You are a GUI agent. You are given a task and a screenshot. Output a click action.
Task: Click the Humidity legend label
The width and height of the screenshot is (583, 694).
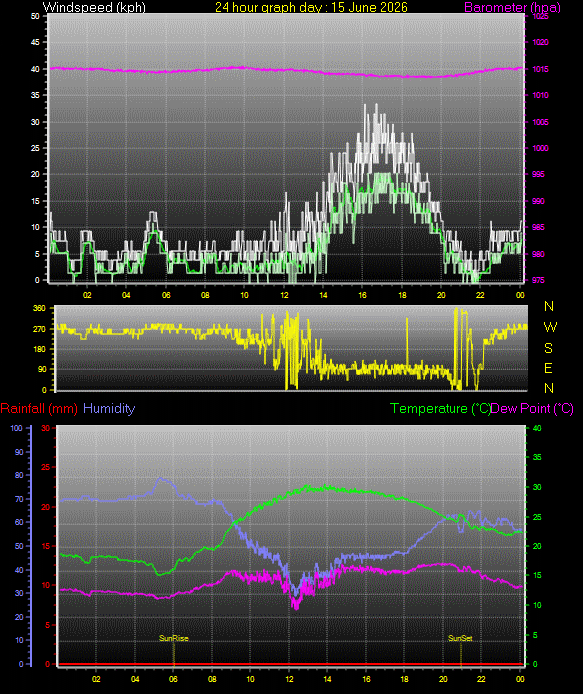[x=109, y=408]
